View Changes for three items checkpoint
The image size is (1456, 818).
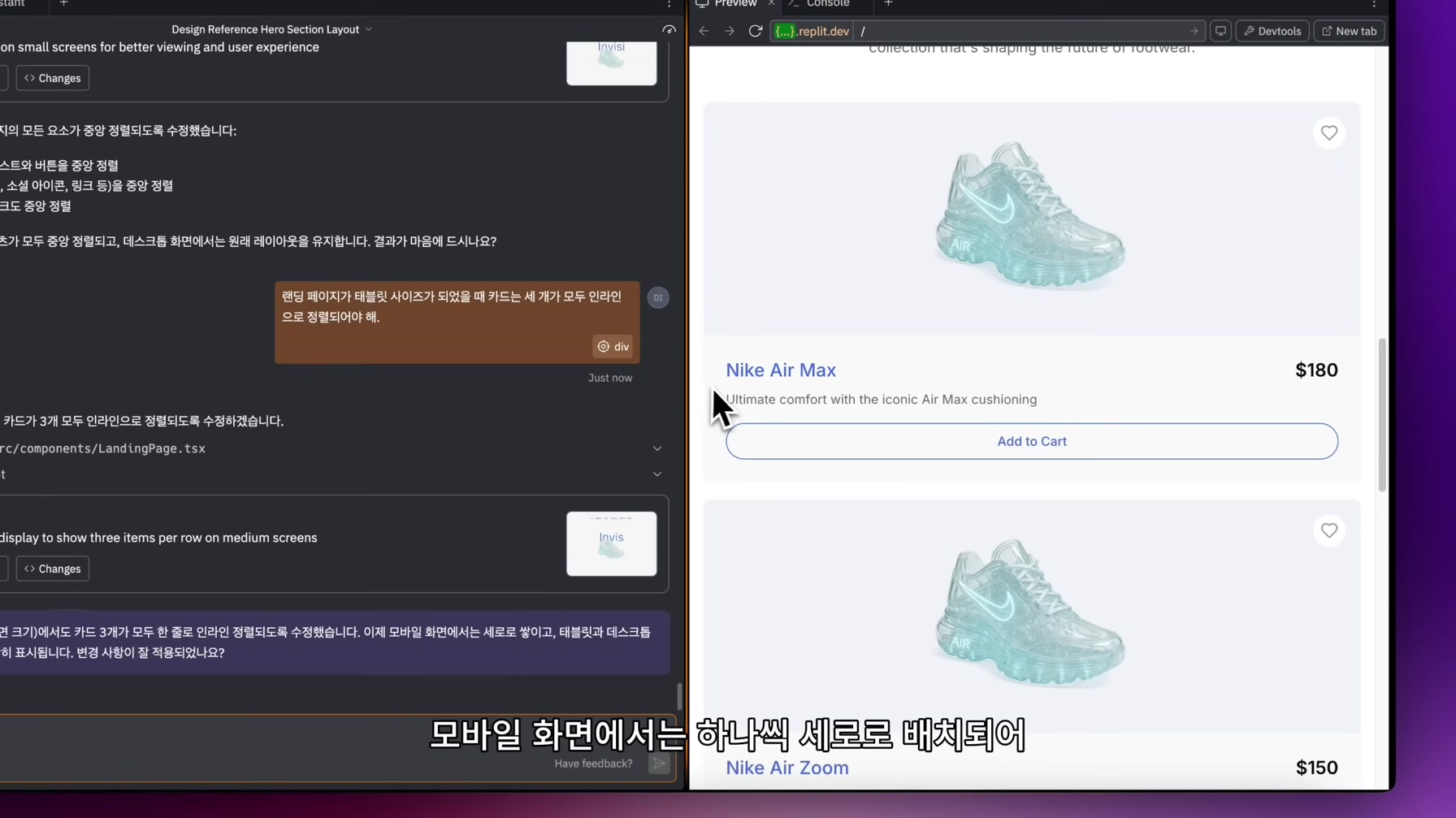coord(53,569)
